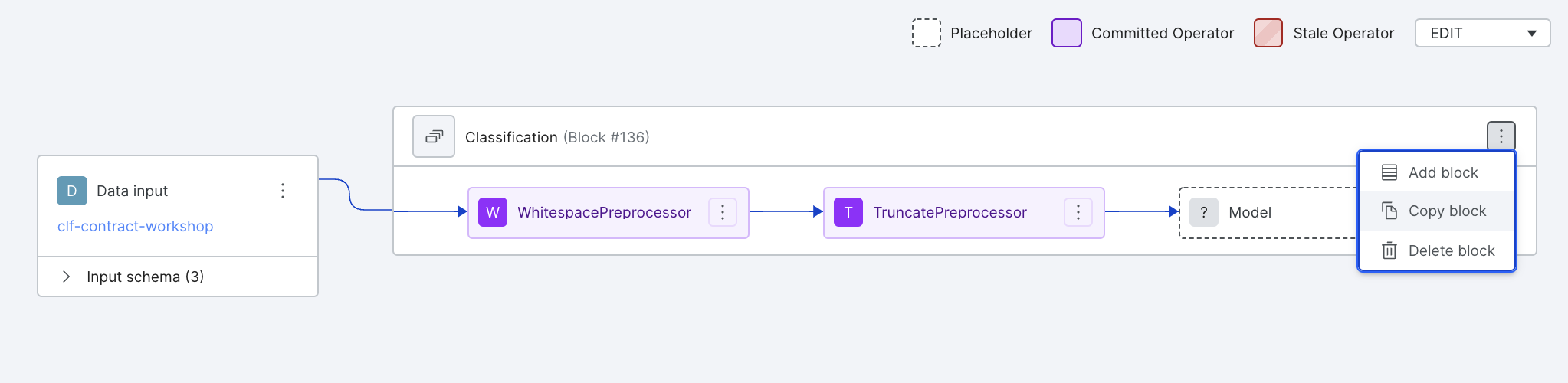
Task: Select the Model placeholder node
Action: click(1268, 213)
